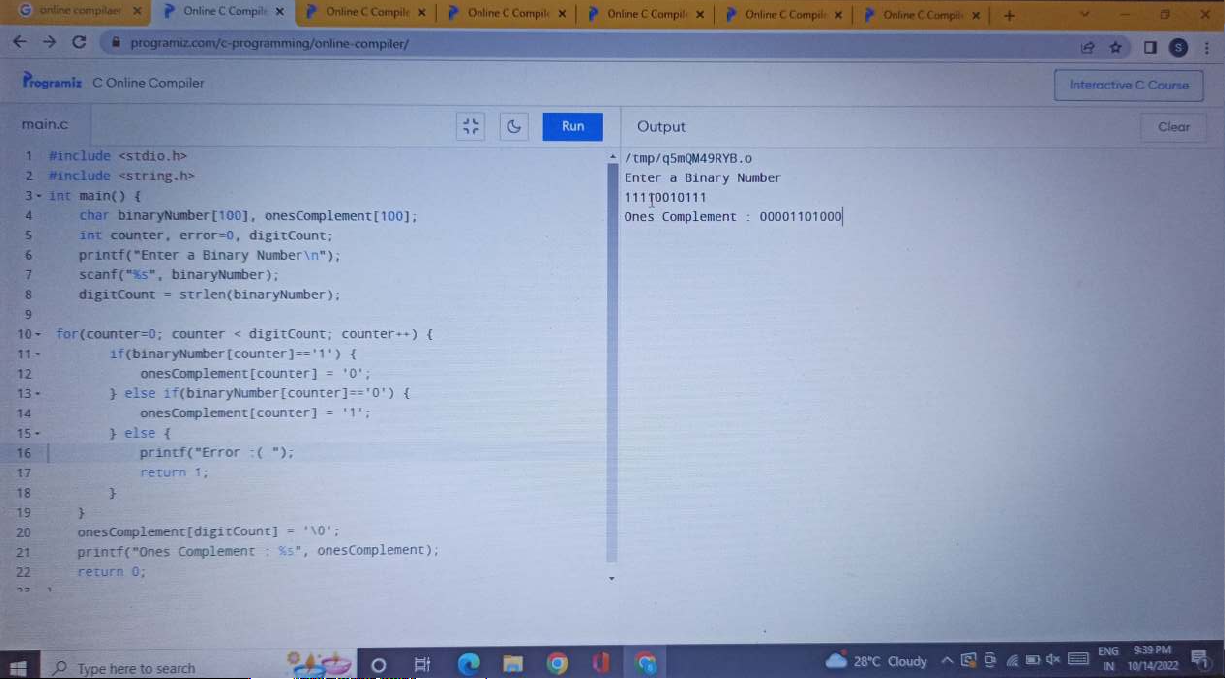Open the browser side panel
Image resolution: width=1225 pixels, height=679 pixels.
(1150, 47)
